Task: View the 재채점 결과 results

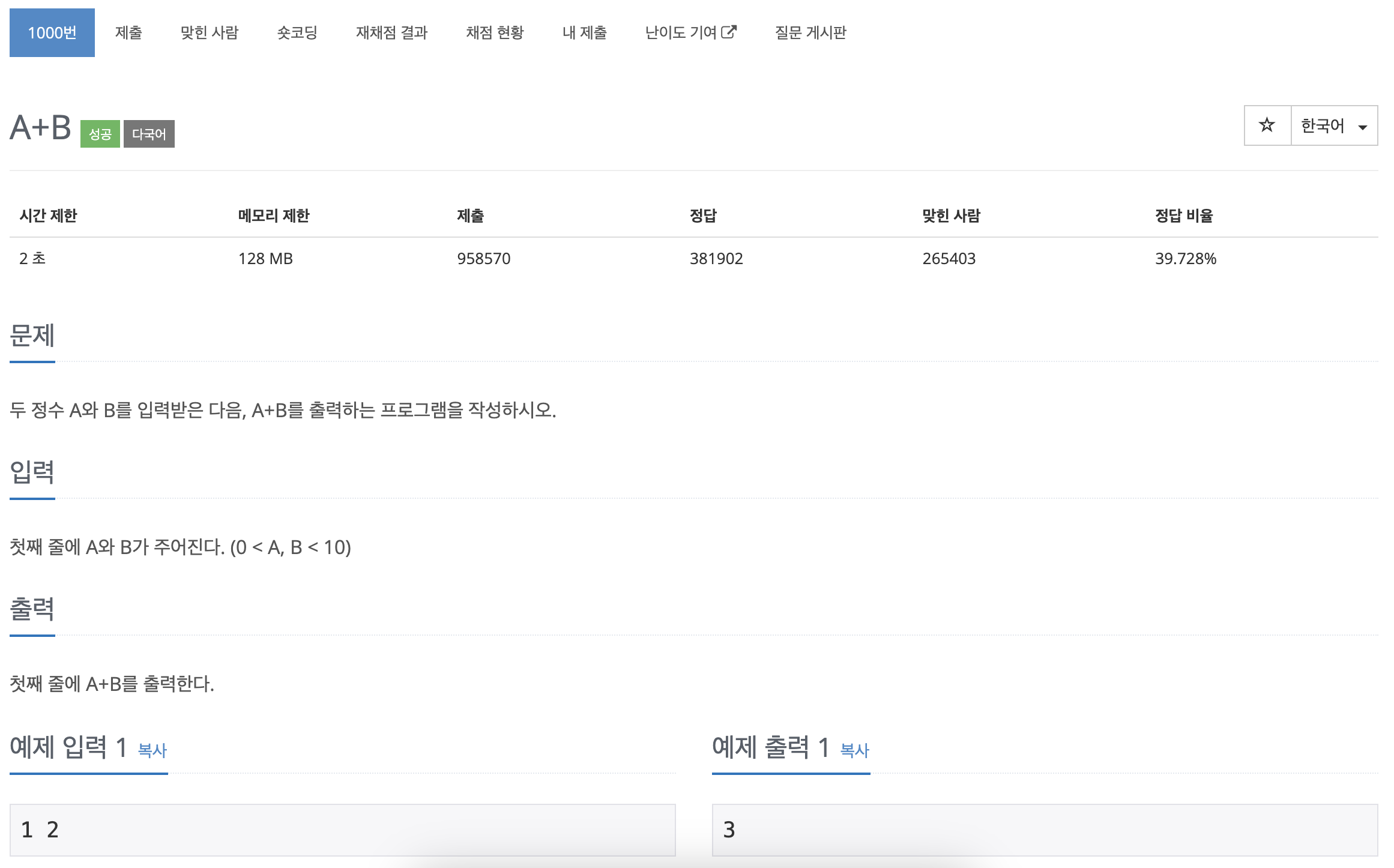Action: coord(392,33)
